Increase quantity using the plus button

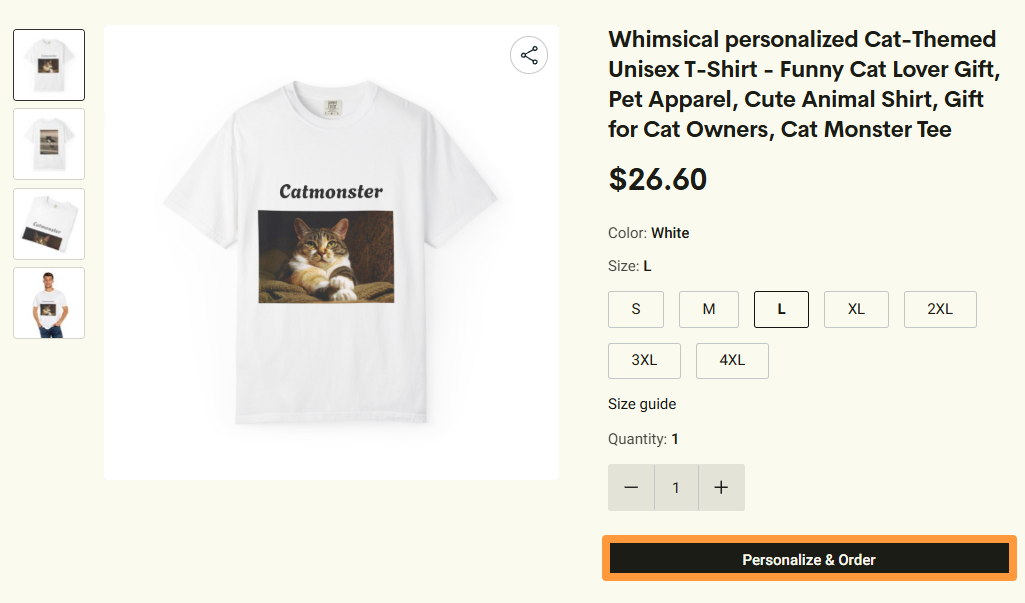click(721, 487)
